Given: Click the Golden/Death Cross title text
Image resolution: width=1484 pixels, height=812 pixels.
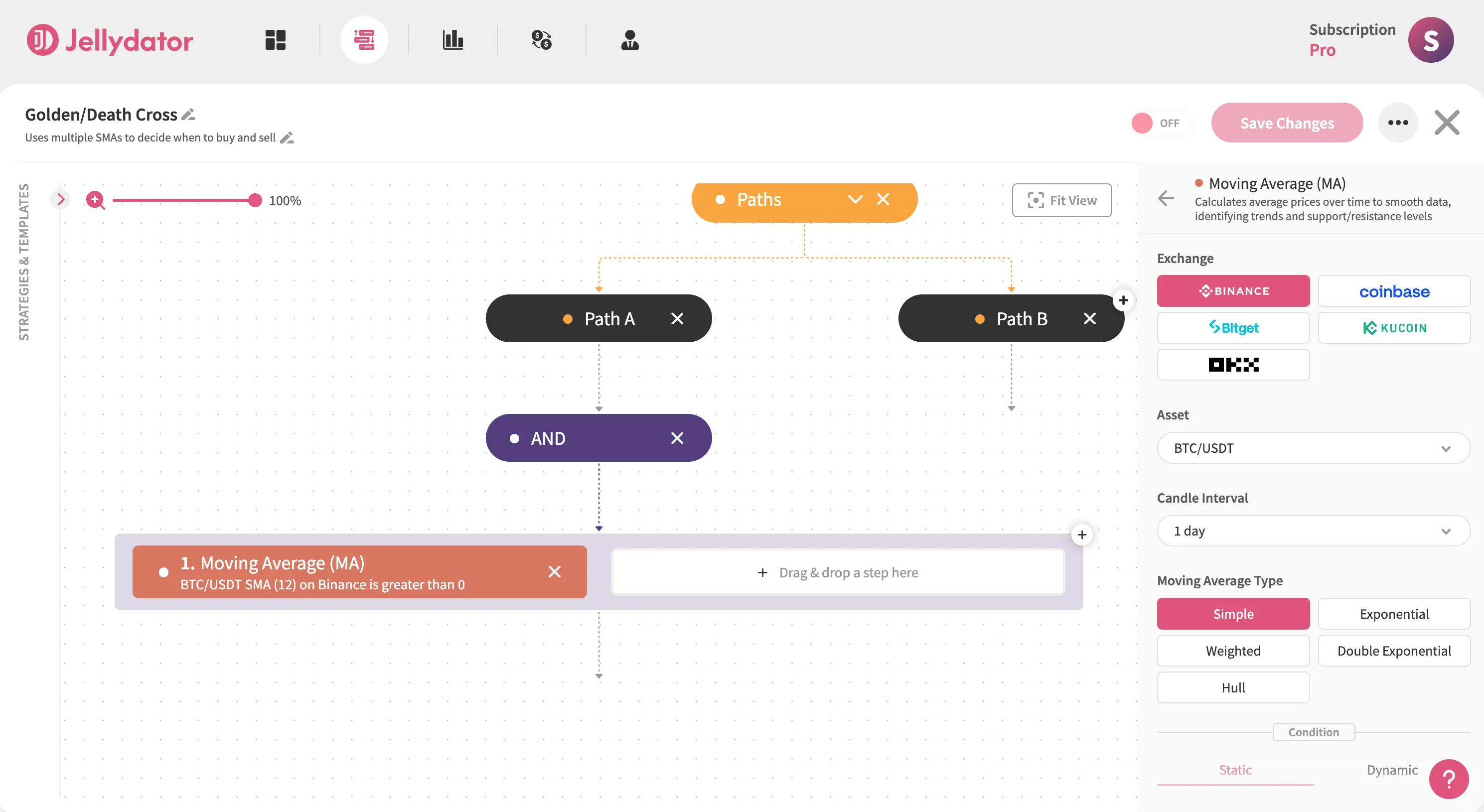Looking at the screenshot, I should point(101,115).
